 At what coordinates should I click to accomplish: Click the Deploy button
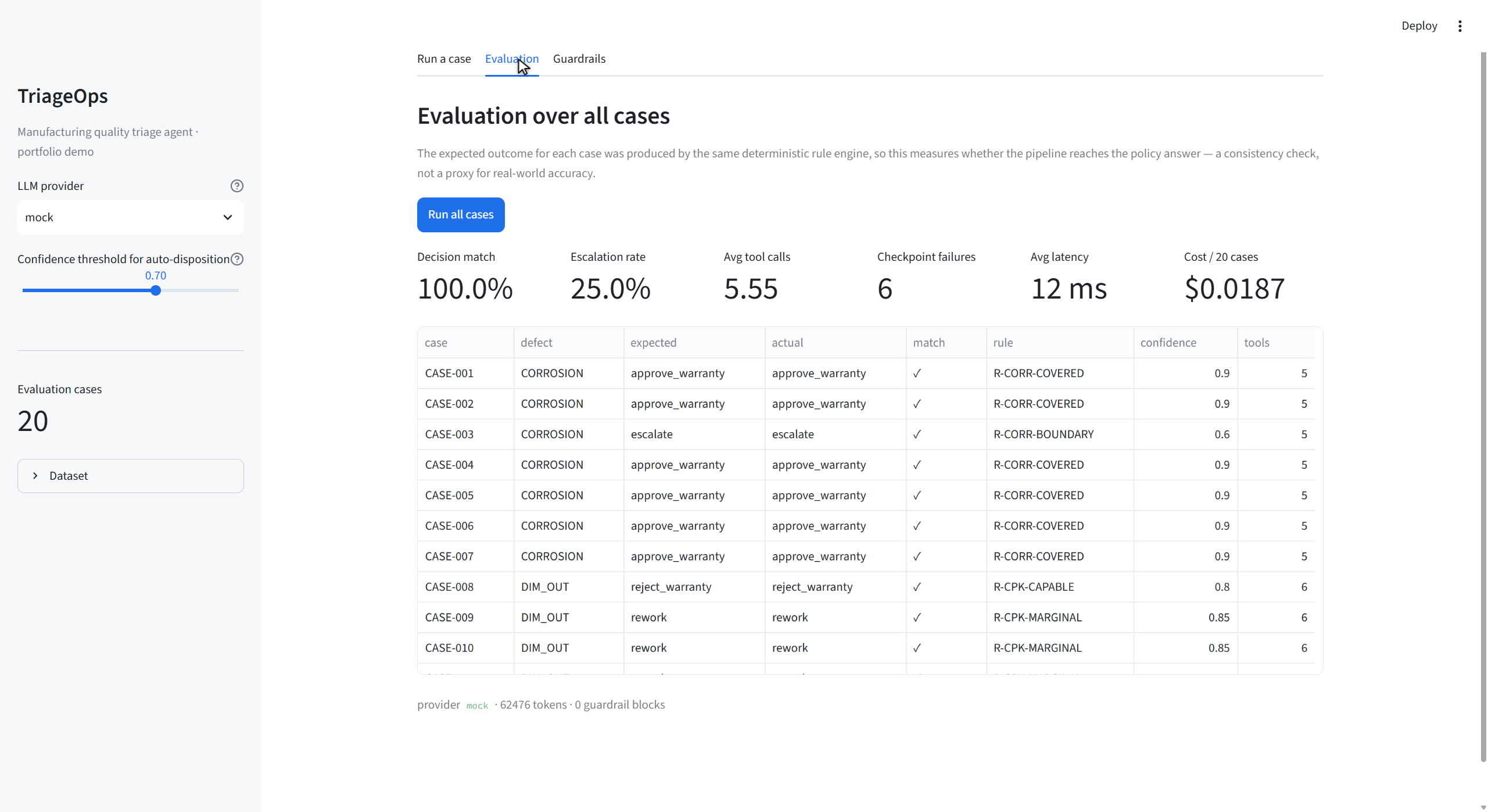[x=1419, y=26]
